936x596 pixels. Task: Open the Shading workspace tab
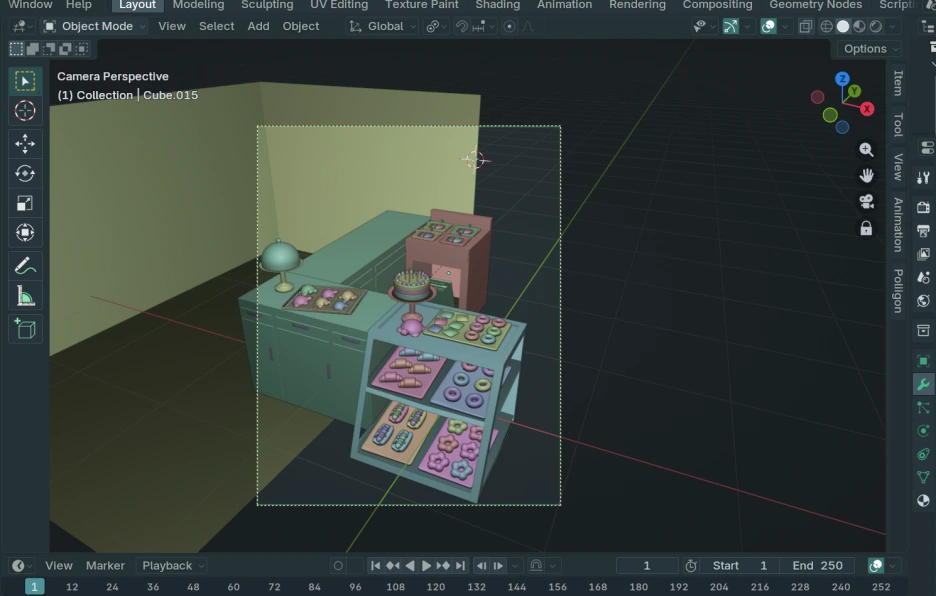pos(497,5)
